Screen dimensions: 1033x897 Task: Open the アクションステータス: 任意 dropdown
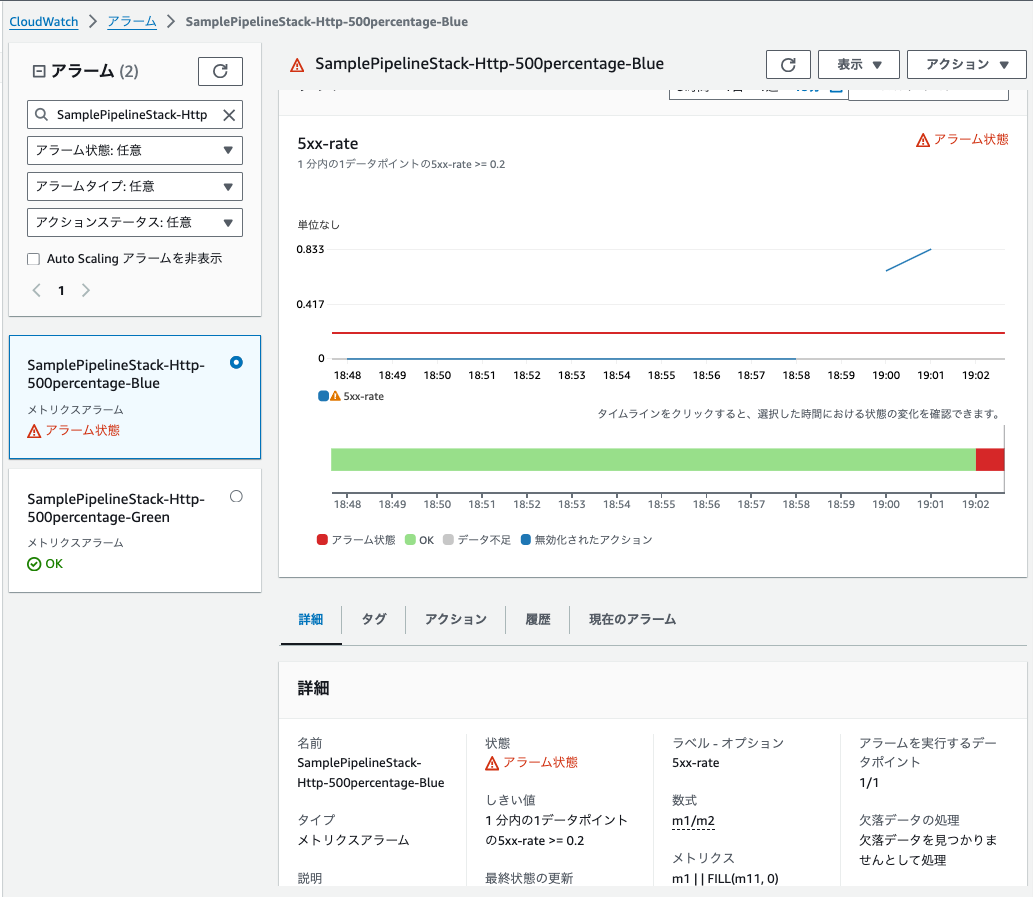135,223
